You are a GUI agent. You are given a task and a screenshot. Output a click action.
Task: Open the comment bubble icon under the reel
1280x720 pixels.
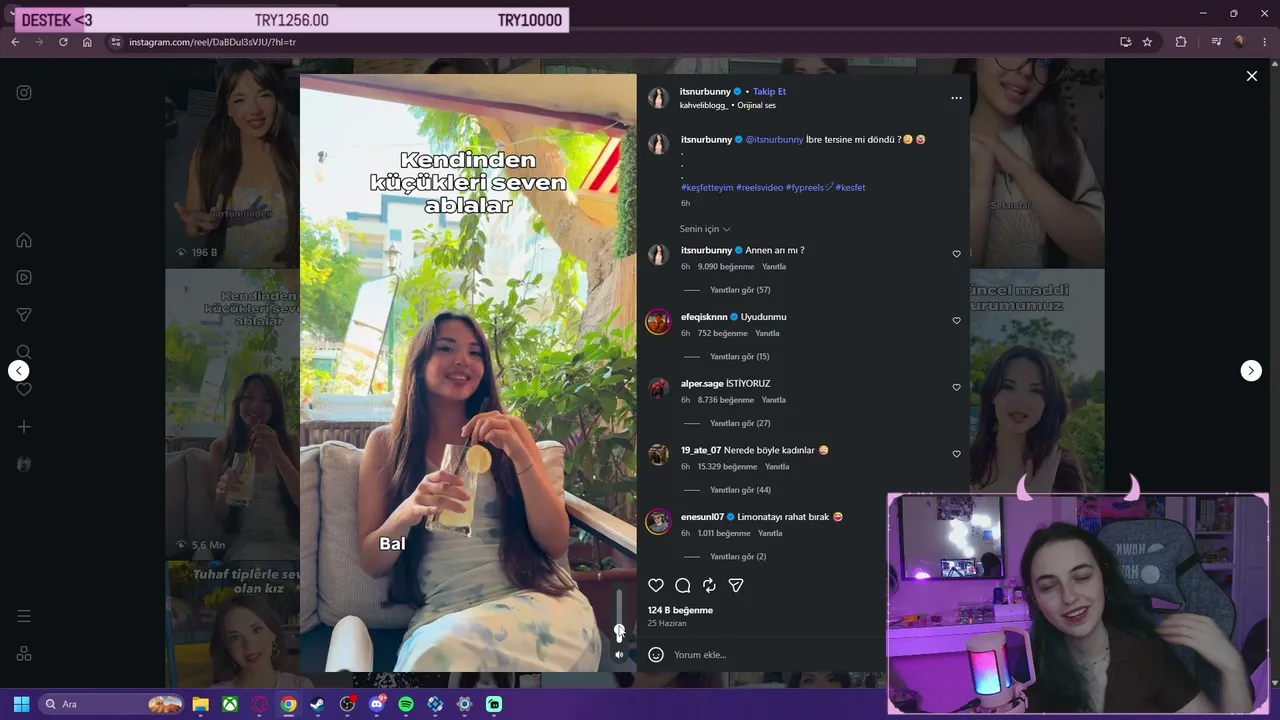(683, 585)
